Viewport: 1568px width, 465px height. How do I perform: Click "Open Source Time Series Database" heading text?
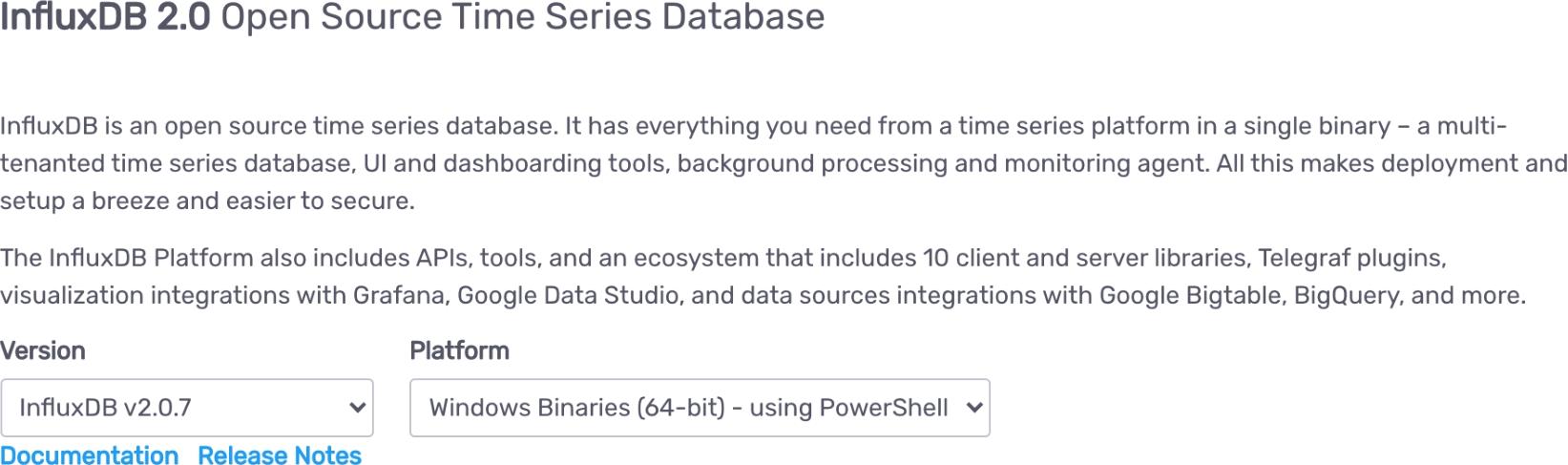click(x=523, y=17)
